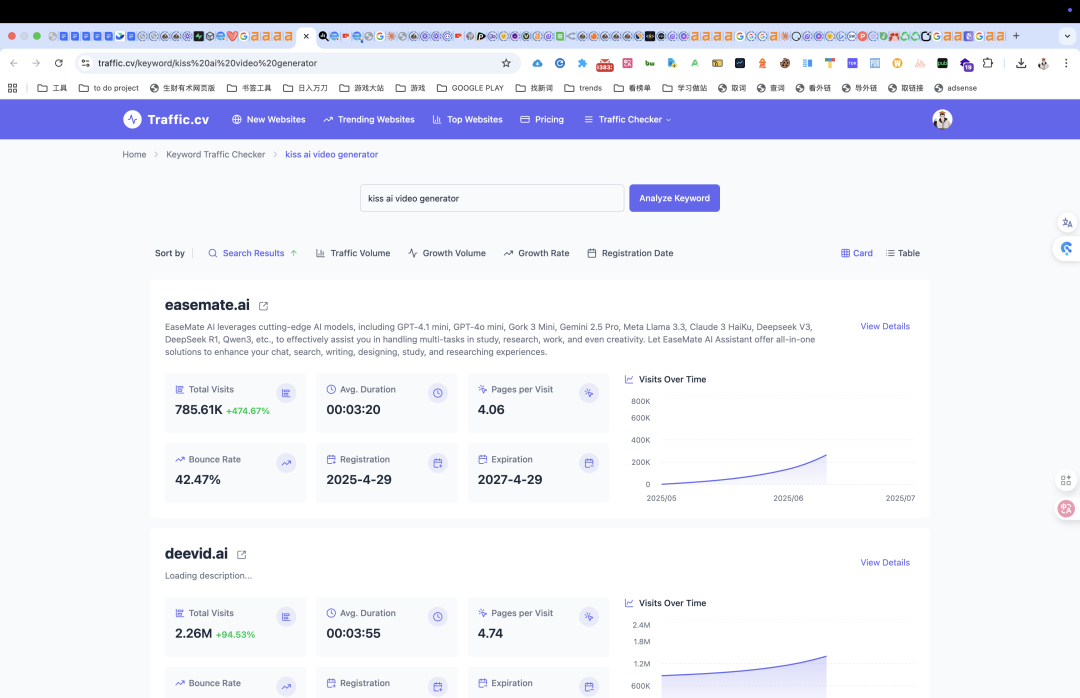Click the browser back arrow
1080x698 pixels.
coord(14,63)
